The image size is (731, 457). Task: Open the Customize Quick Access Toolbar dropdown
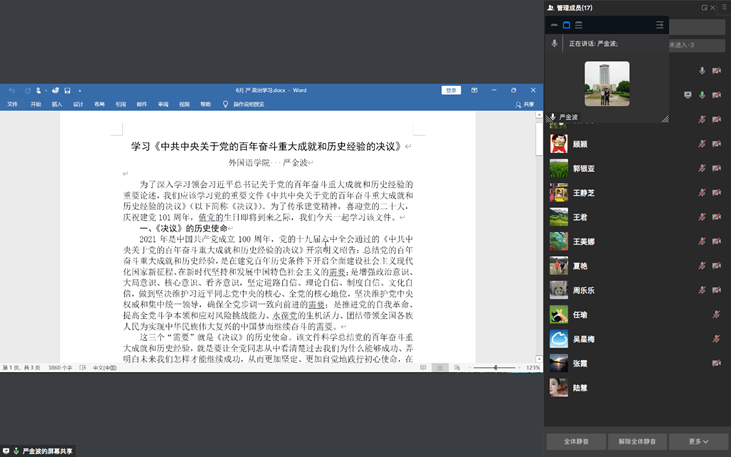point(80,91)
